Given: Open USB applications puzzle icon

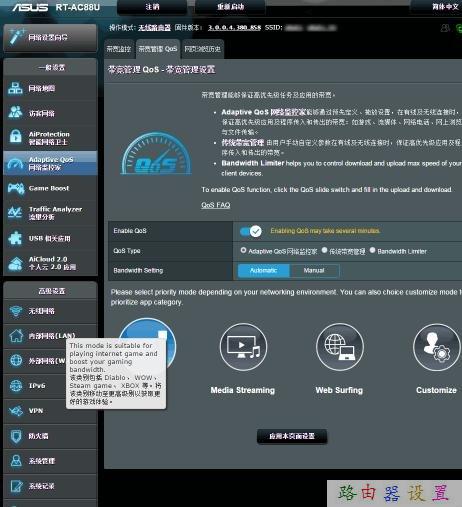Looking at the screenshot, I should (15, 238).
